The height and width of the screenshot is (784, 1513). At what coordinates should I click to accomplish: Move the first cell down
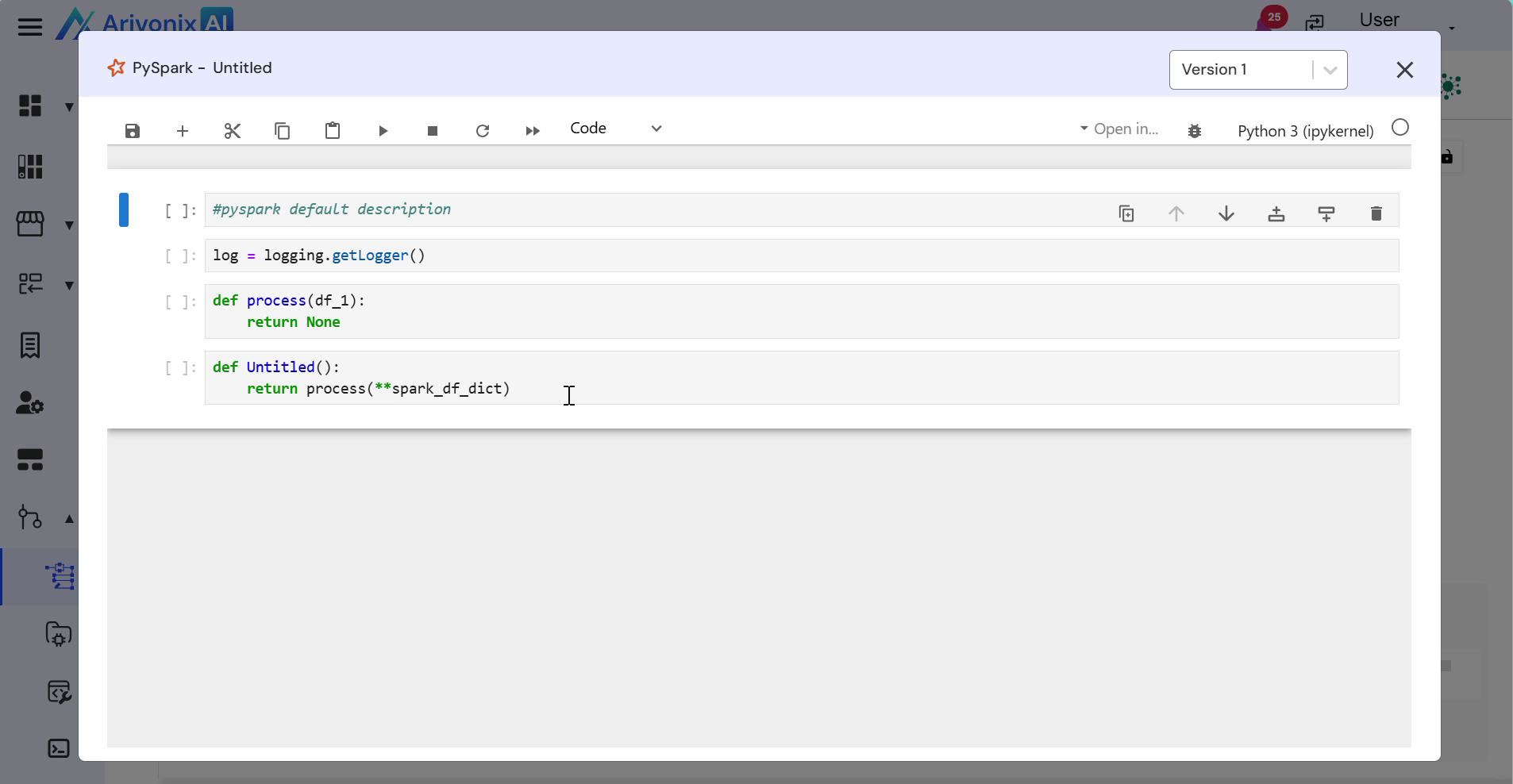click(1226, 213)
